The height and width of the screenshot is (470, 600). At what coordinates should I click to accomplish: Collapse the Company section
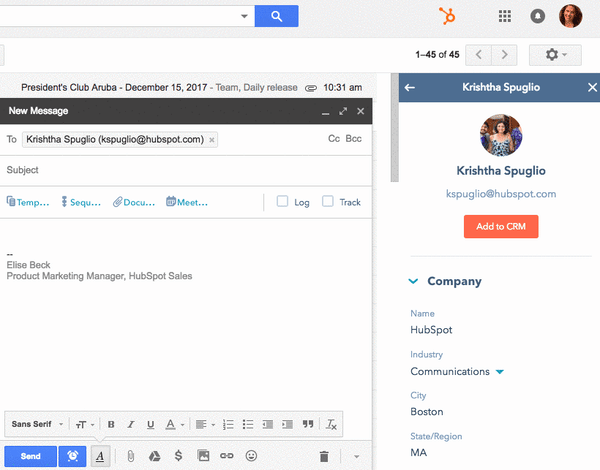point(413,282)
